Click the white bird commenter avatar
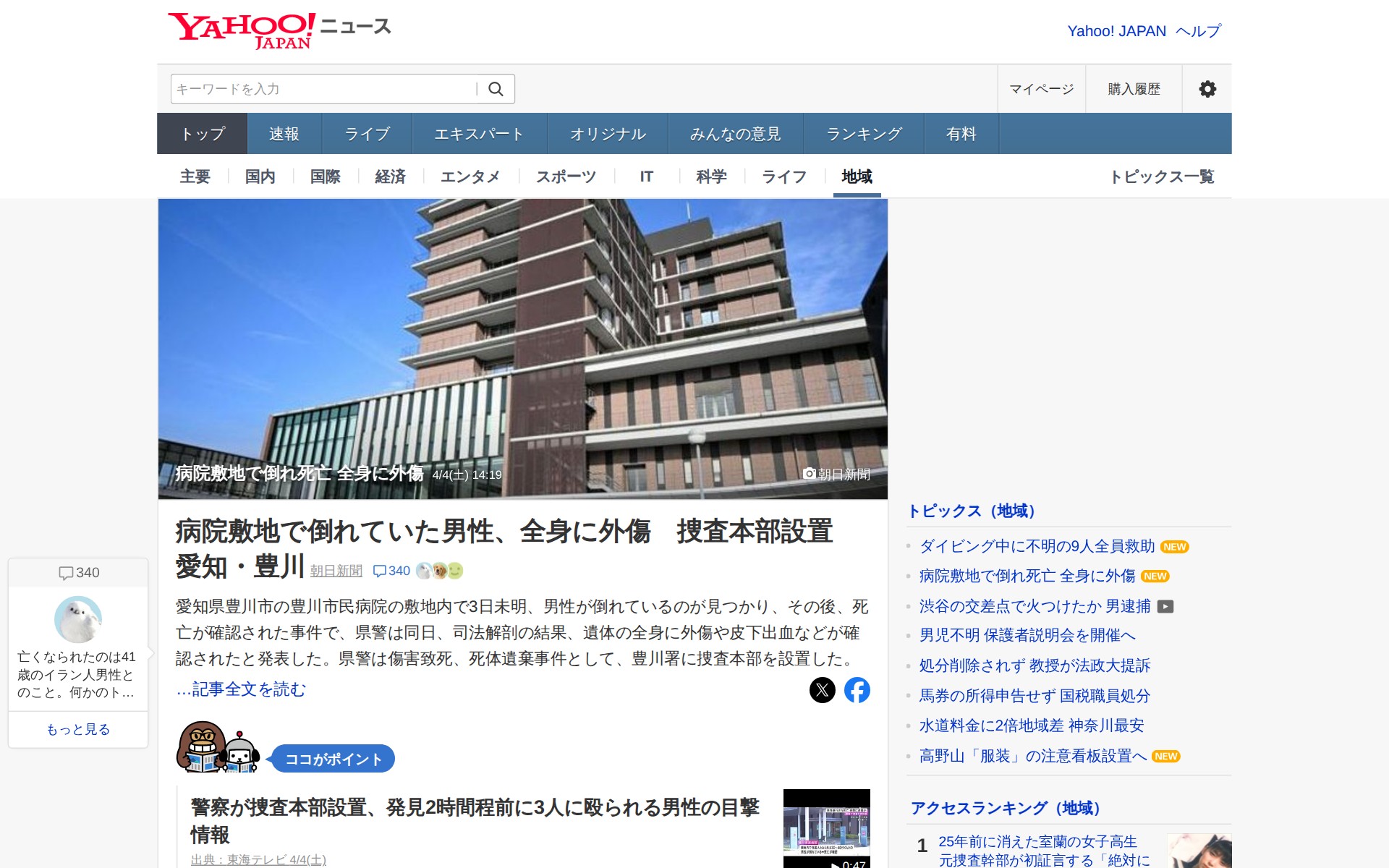 tap(78, 619)
